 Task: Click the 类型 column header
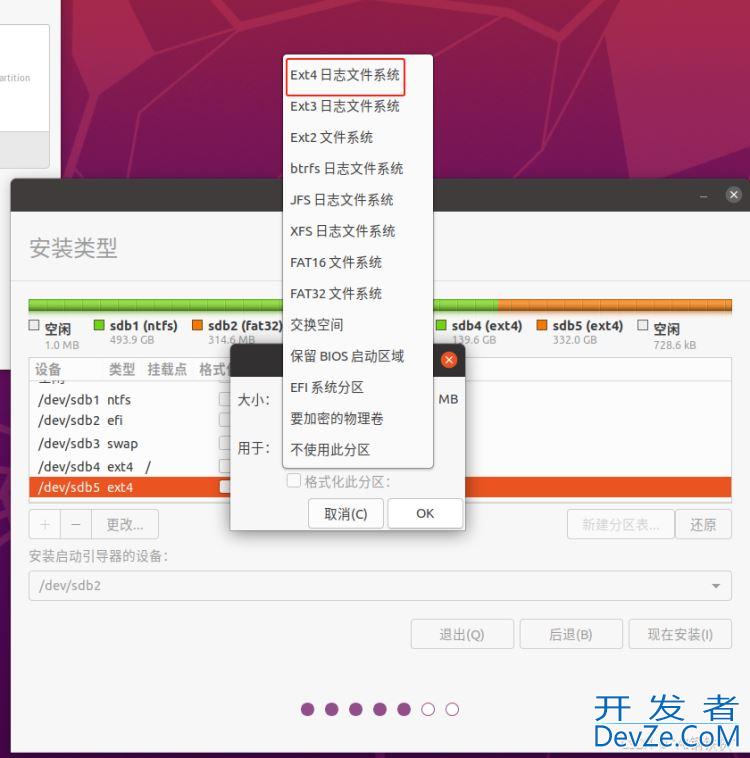click(121, 370)
